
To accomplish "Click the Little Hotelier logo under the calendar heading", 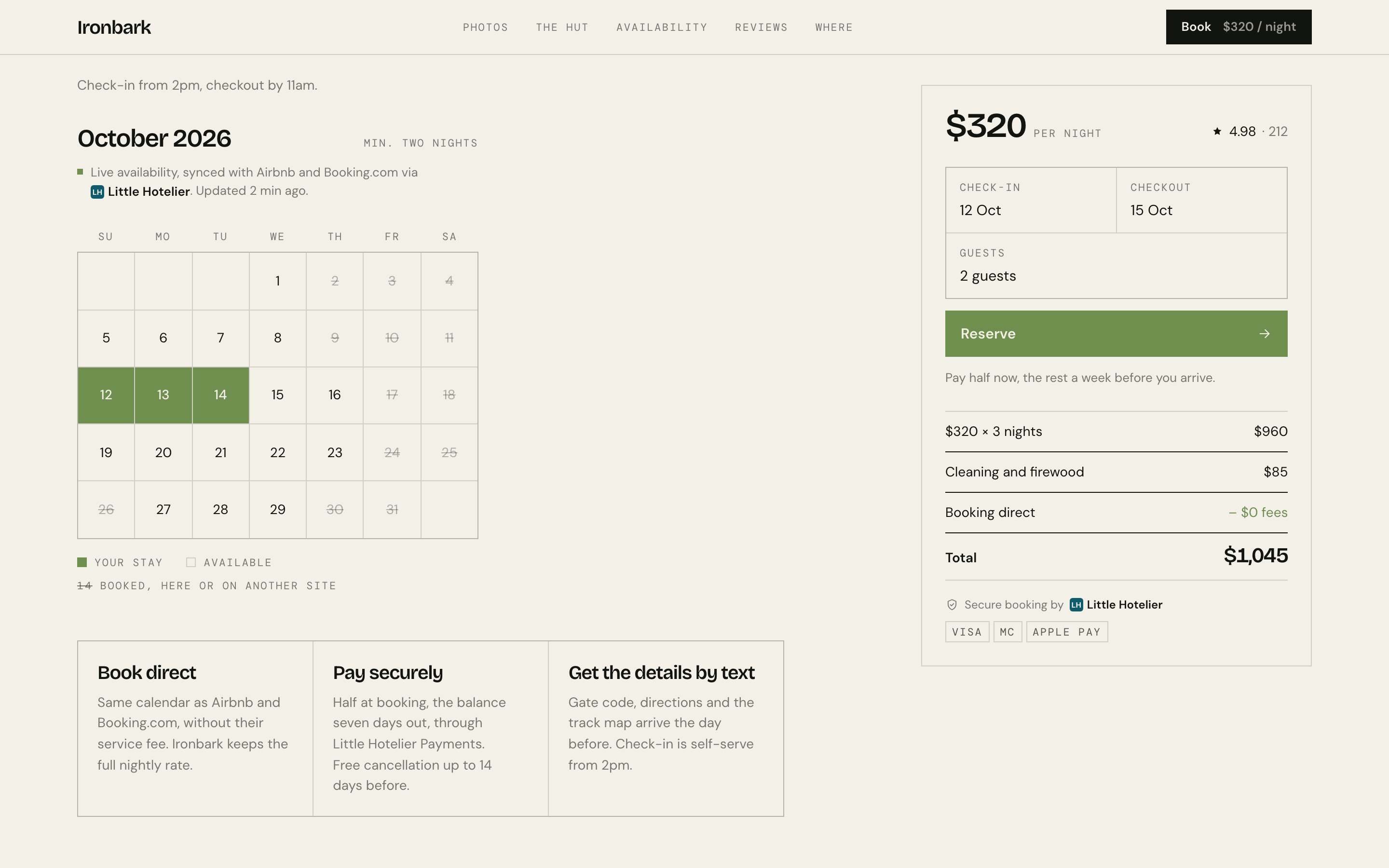I will coord(97,192).
